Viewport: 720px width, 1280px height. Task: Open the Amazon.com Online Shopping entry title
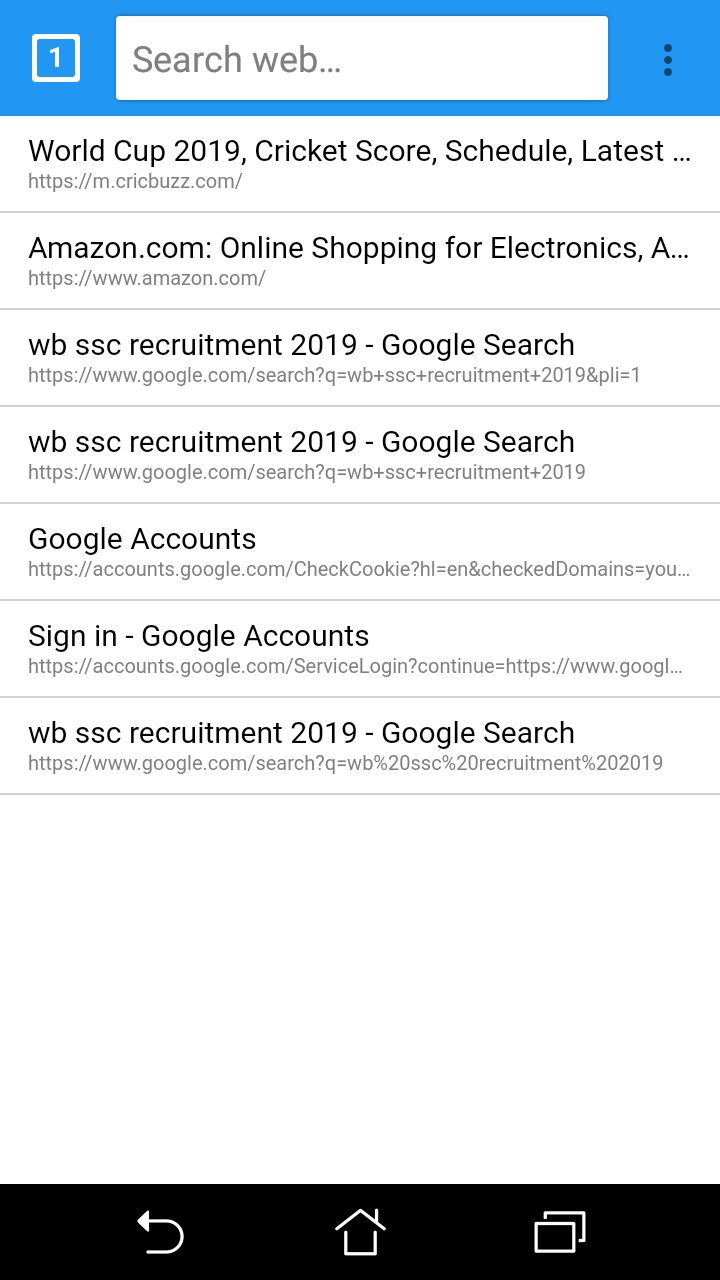[x=358, y=248]
